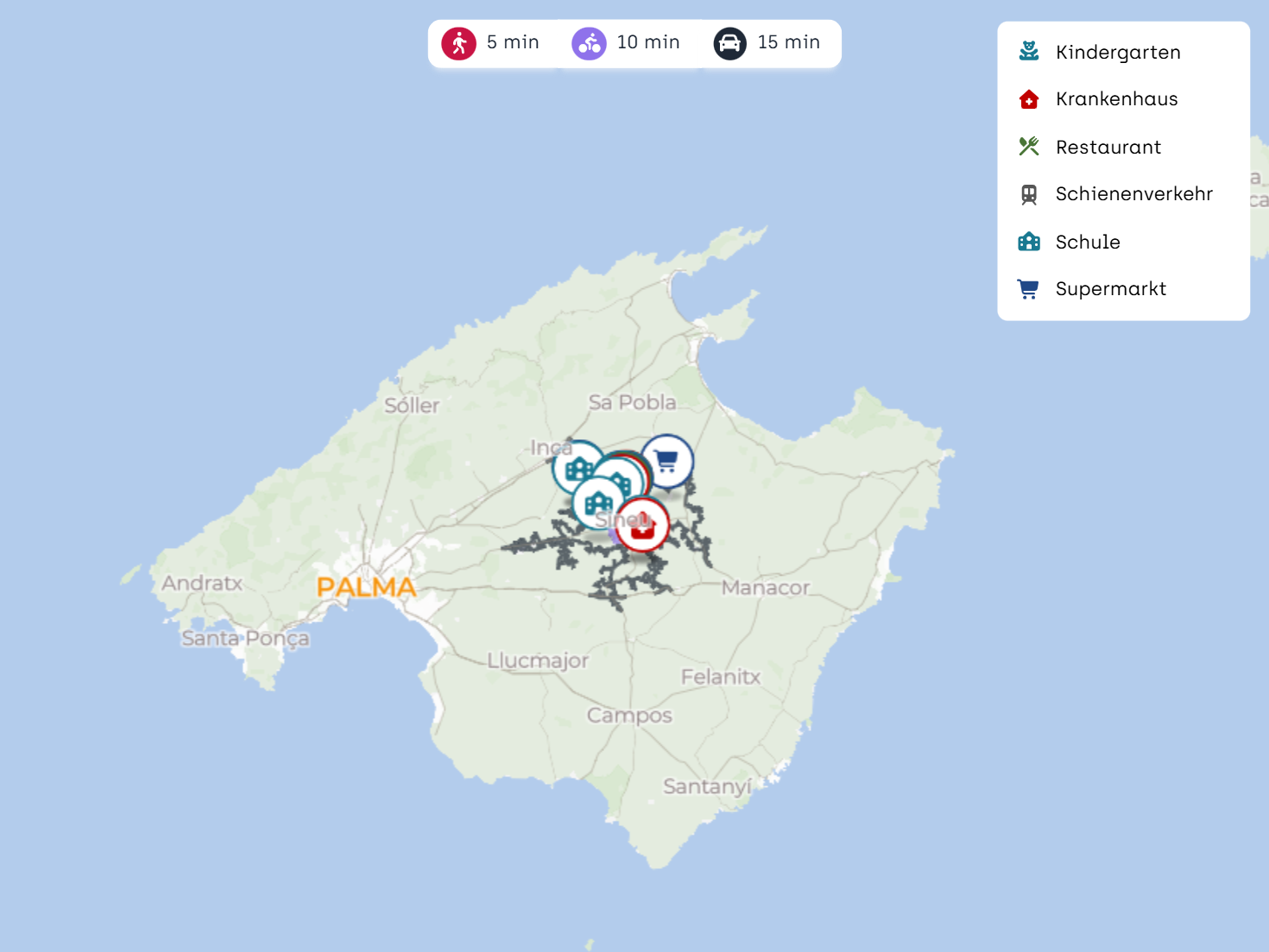The height and width of the screenshot is (952, 1269).
Task: Toggle the 5 min walking isochrone
Action: point(490,43)
